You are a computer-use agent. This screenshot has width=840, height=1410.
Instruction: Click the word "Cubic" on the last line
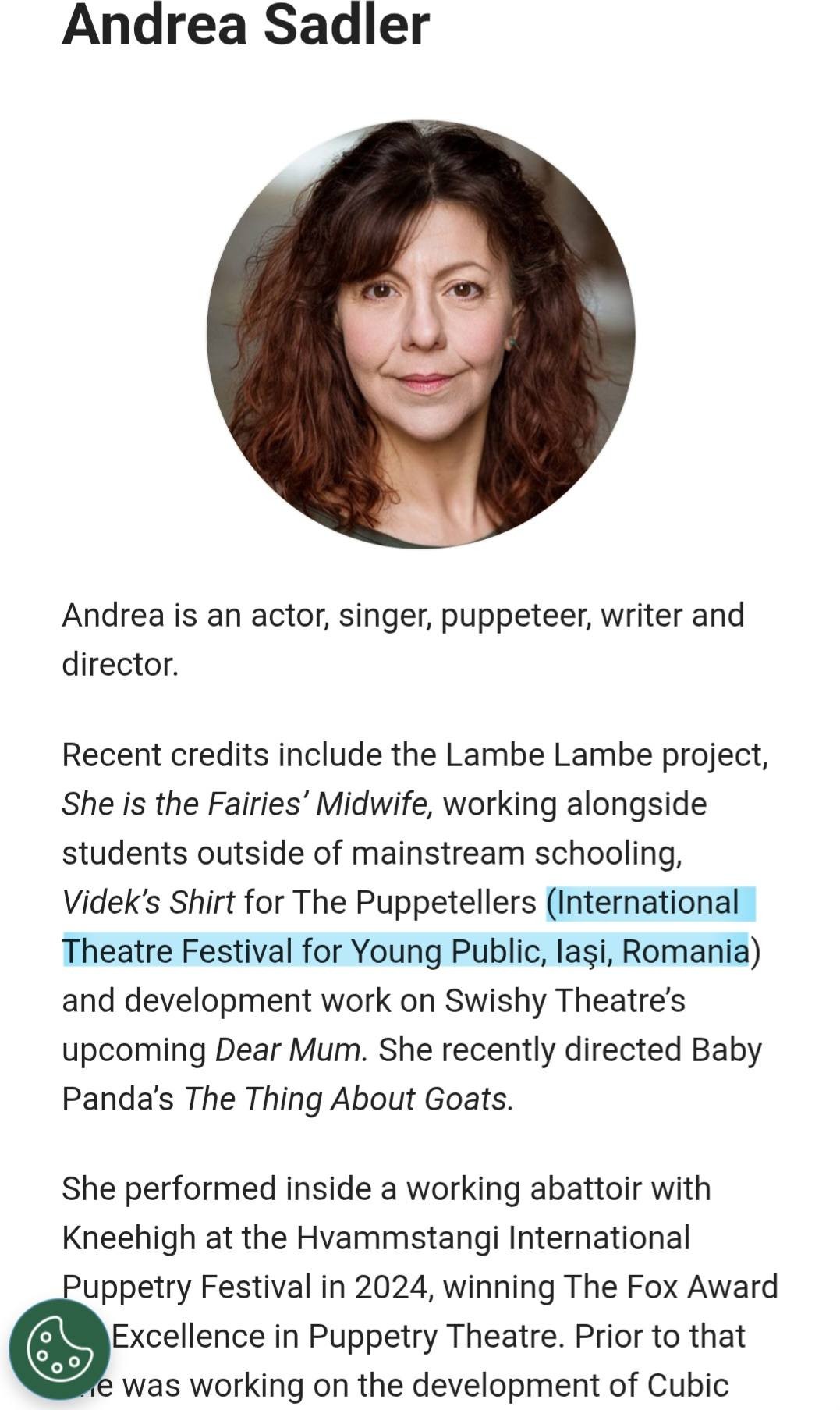point(688,1385)
